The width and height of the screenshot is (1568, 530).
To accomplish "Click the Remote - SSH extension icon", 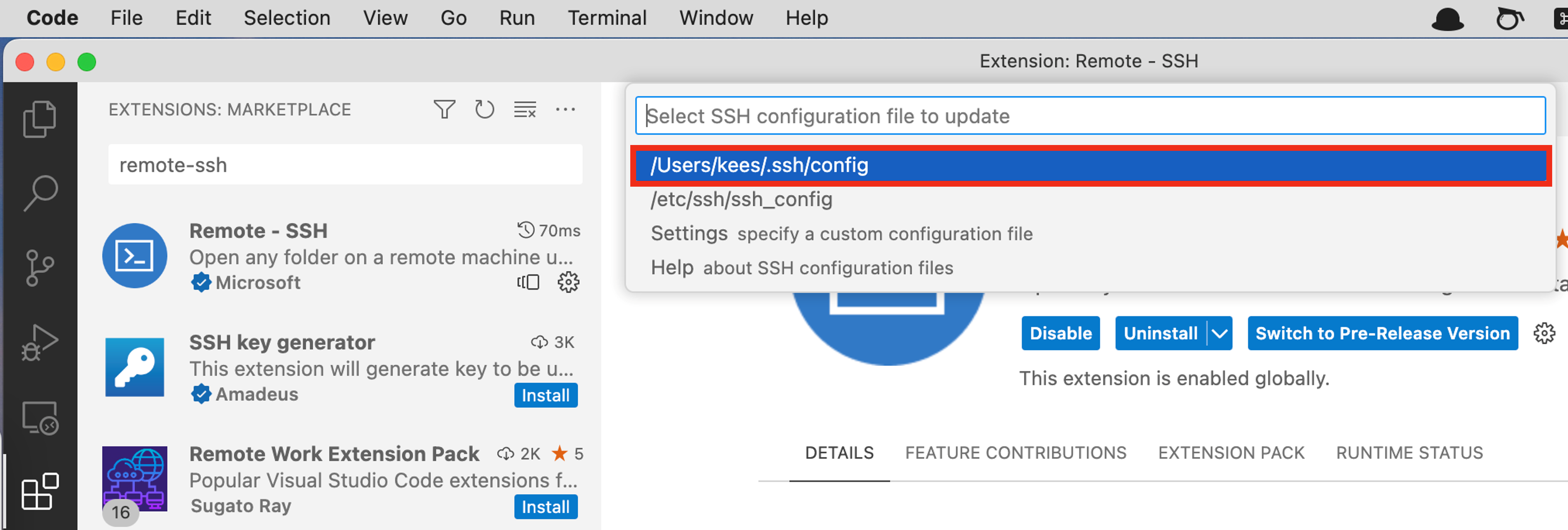I will coord(135,255).
